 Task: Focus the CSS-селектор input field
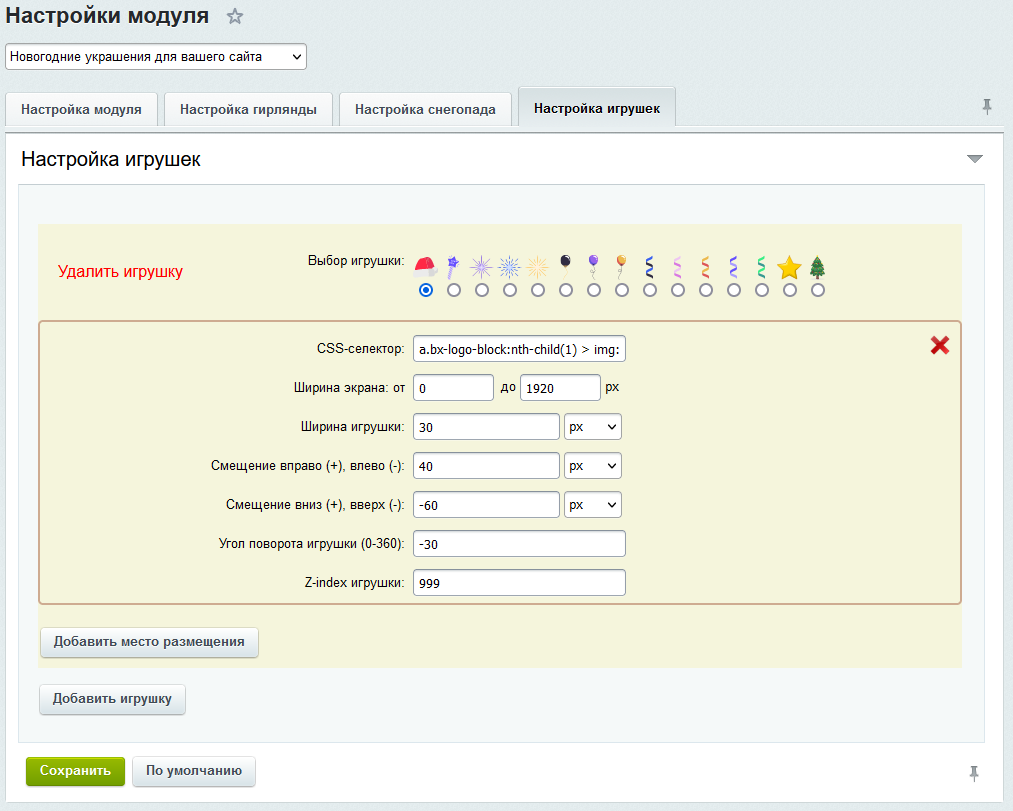(x=519, y=349)
